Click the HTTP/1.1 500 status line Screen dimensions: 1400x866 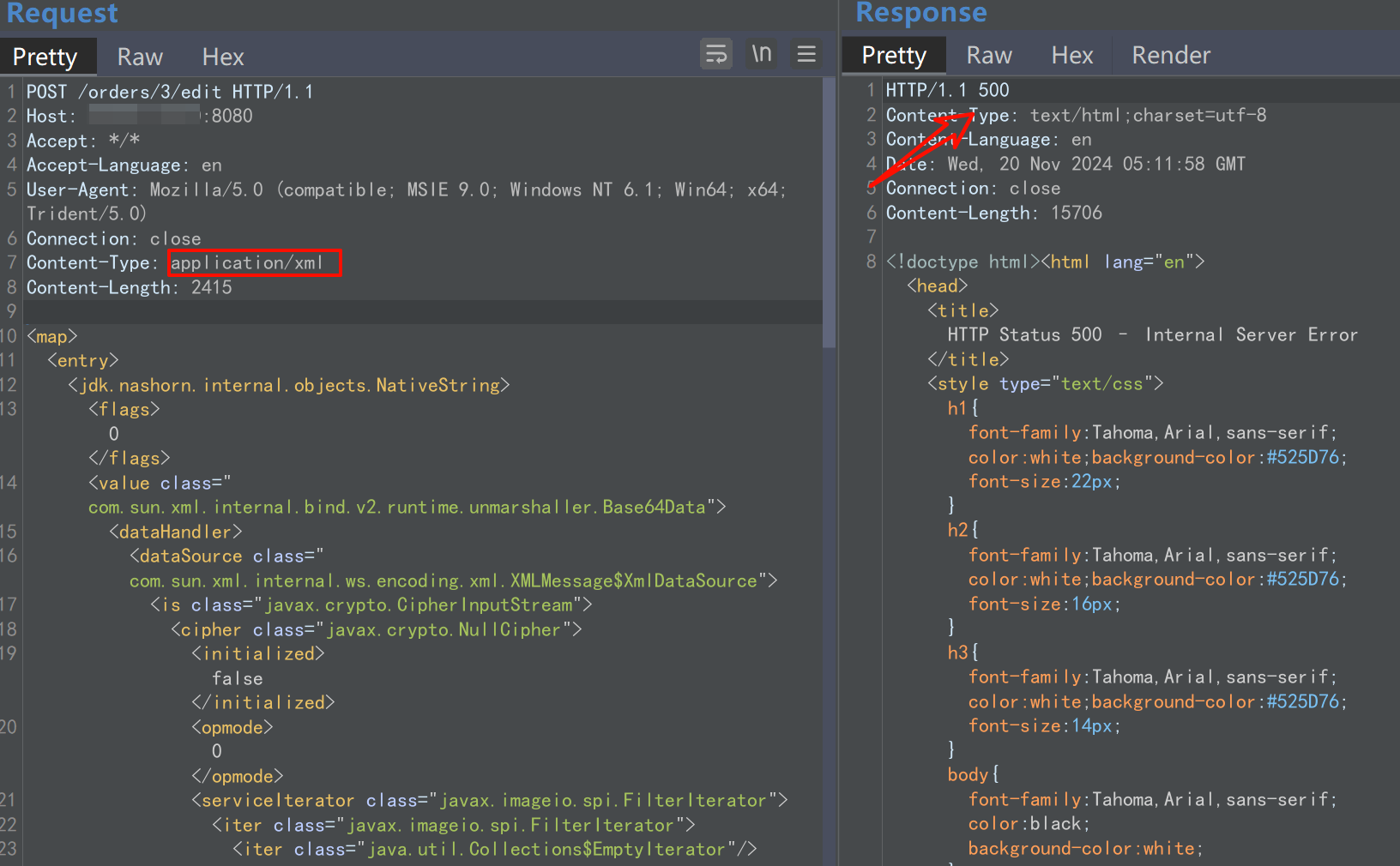[948, 90]
